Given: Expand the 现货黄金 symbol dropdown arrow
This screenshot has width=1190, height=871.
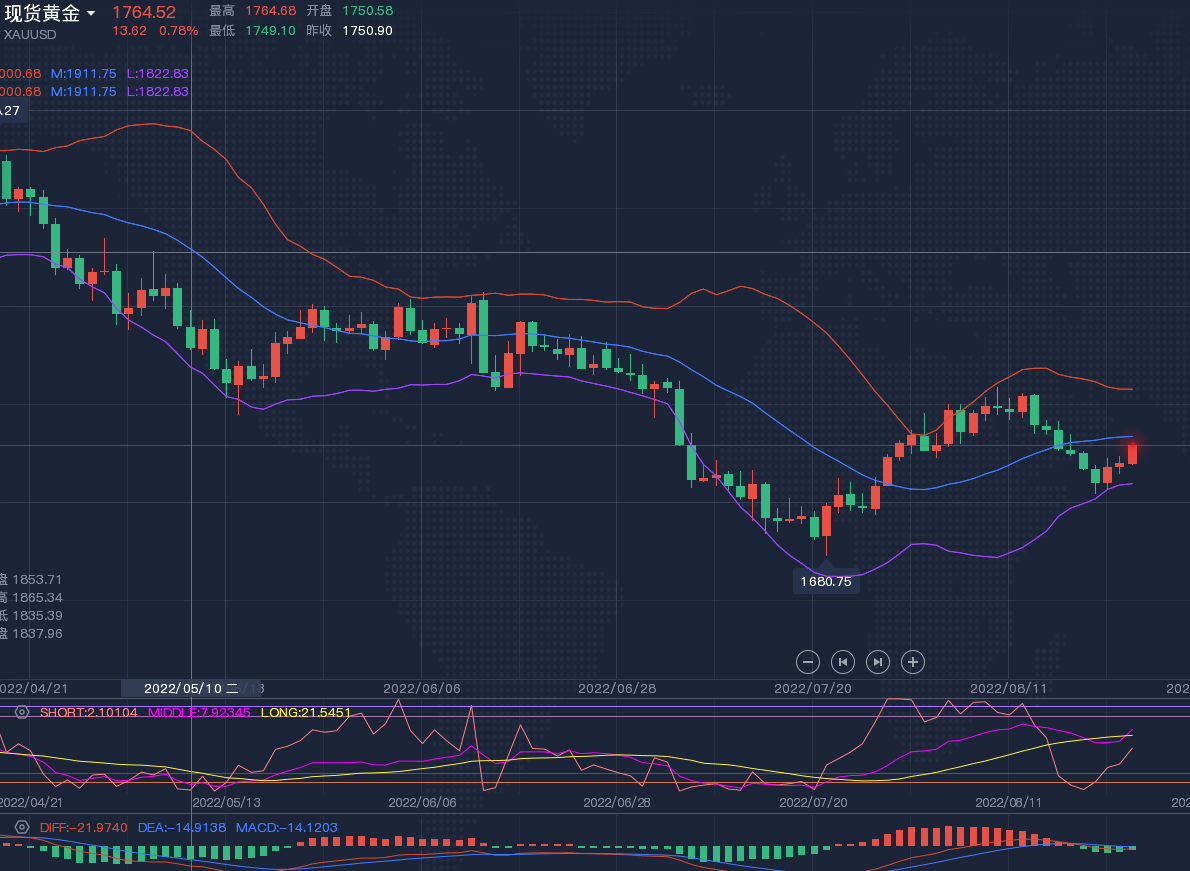Looking at the screenshot, I should pyautogui.click(x=92, y=14).
